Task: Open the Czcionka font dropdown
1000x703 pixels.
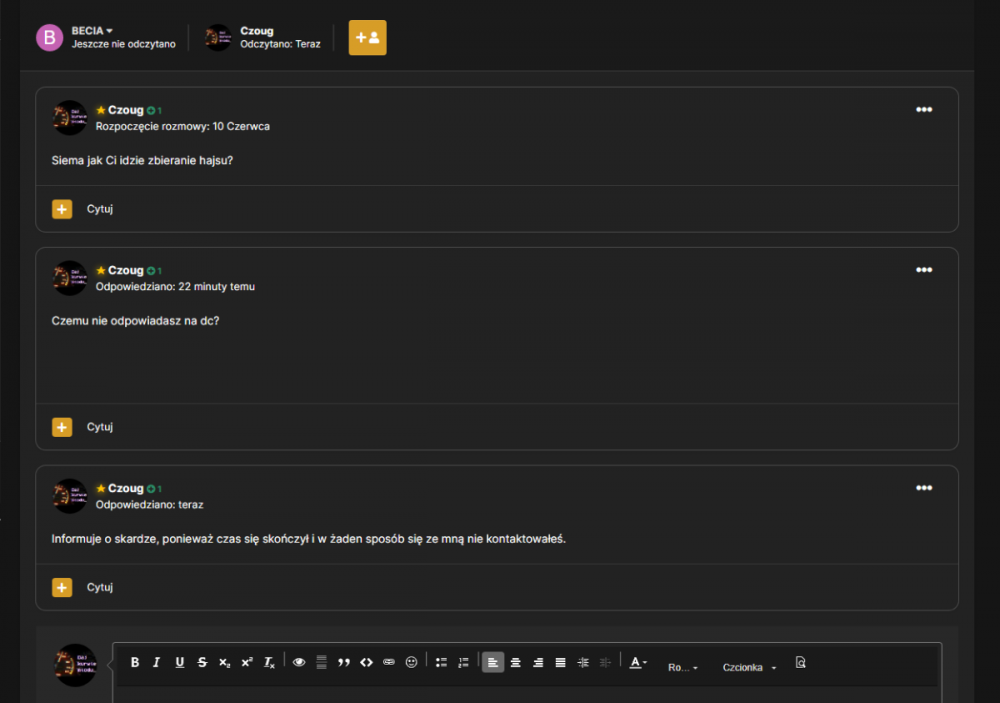Action: [749, 667]
